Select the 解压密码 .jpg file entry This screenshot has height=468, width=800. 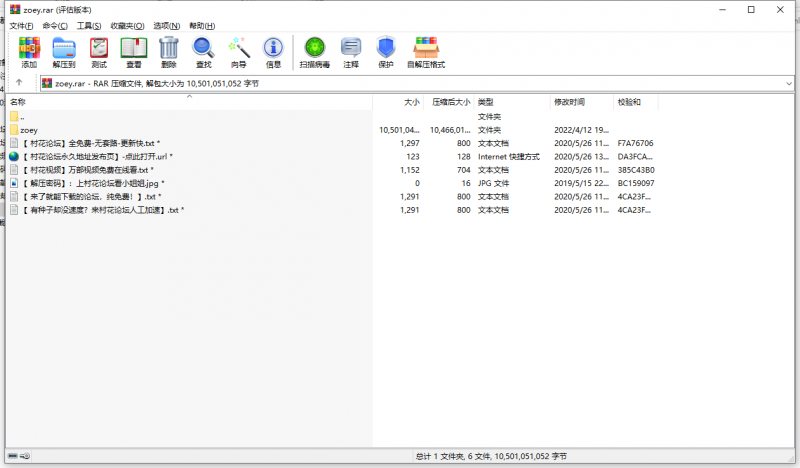92,184
